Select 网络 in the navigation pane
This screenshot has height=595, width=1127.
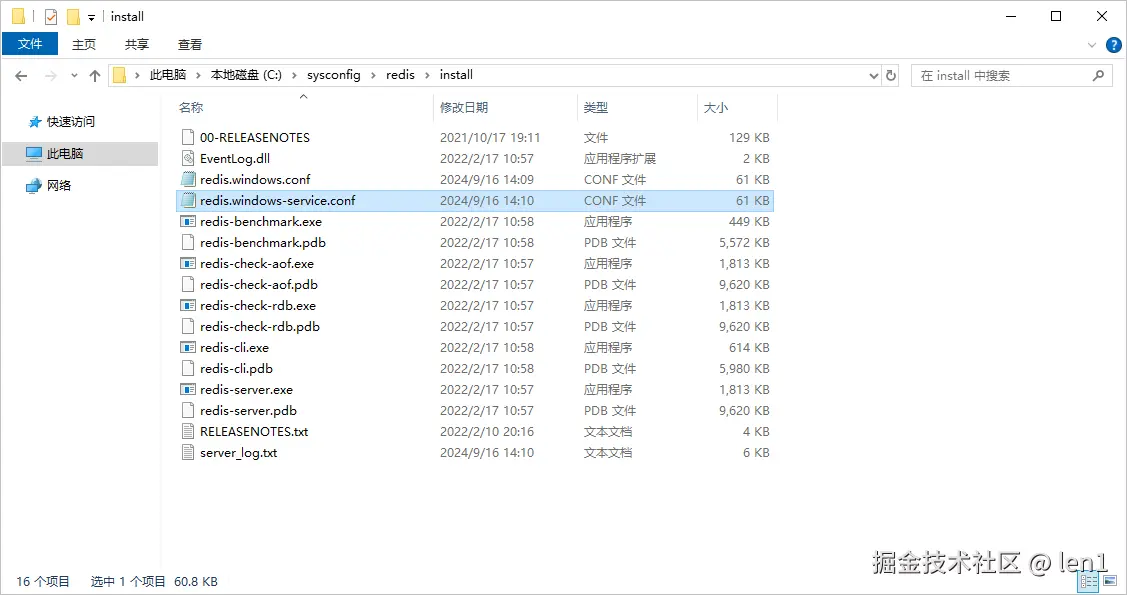pos(59,185)
